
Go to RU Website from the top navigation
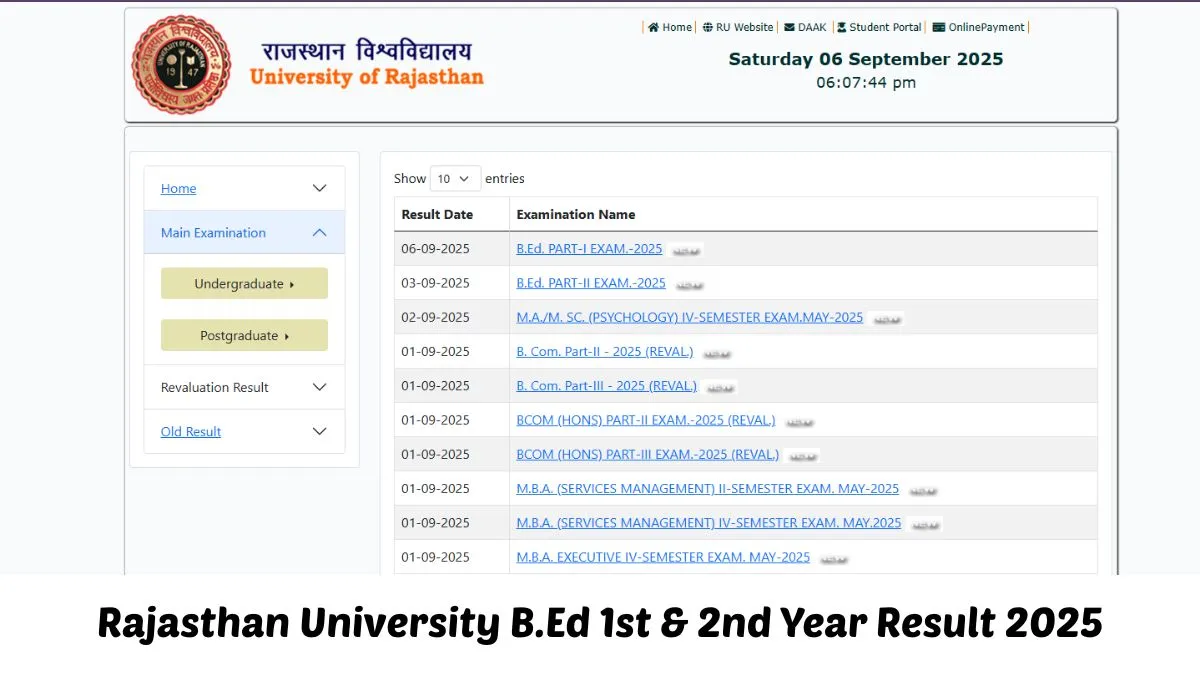tap(744, 28)
